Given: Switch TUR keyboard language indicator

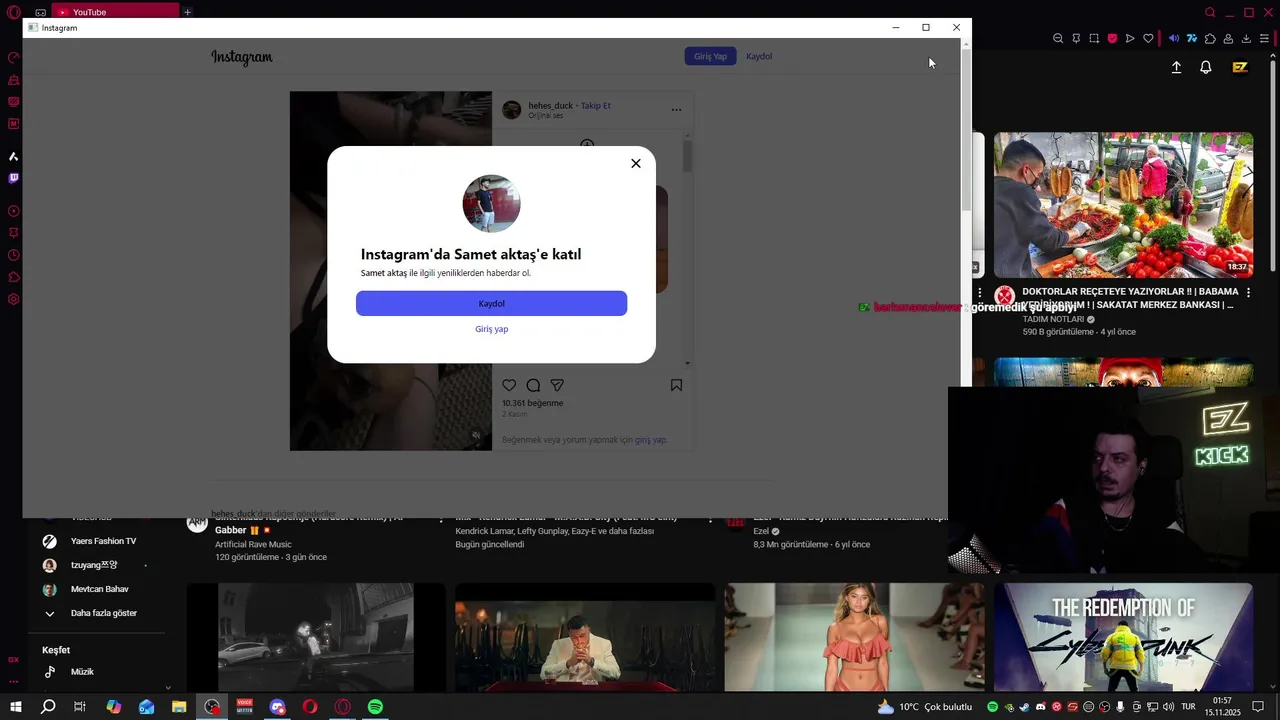Looking at the screenshot, I should click(1189, 707).
